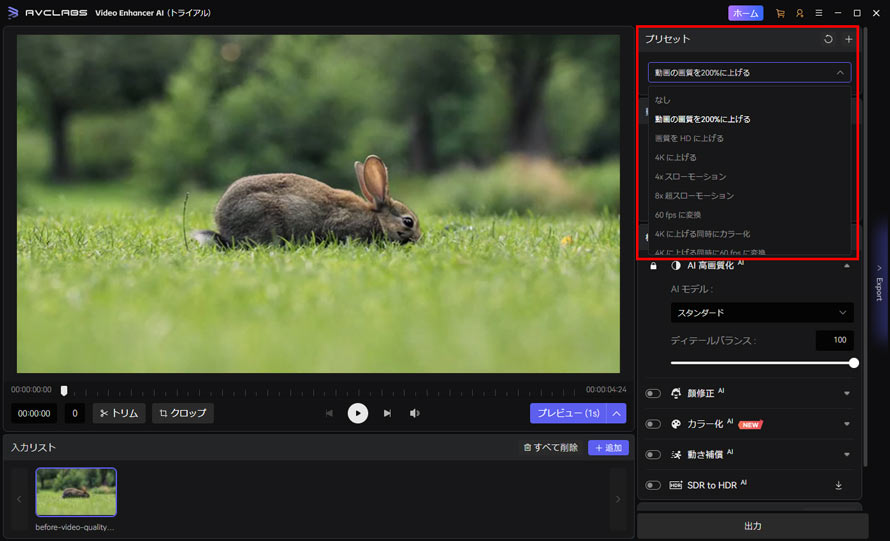Screen dimensions: 890x541
Task: Collapse the AI 高画質化 section
Action: [x=847, y=266]
